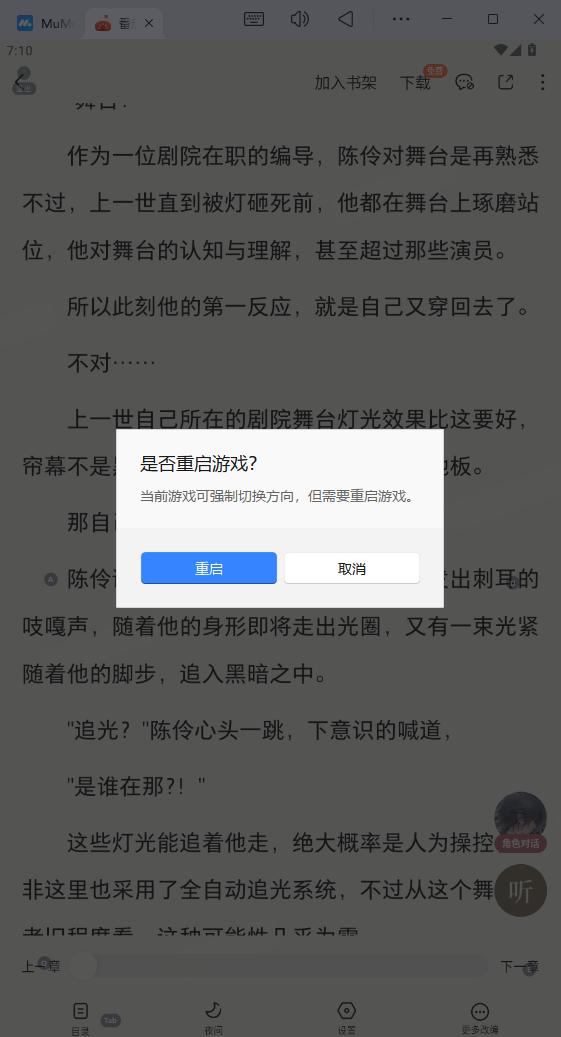Toggle 夜间 night mode
The height and width of the screenshot is (1037, 561).
click(x=213, y=1018)
